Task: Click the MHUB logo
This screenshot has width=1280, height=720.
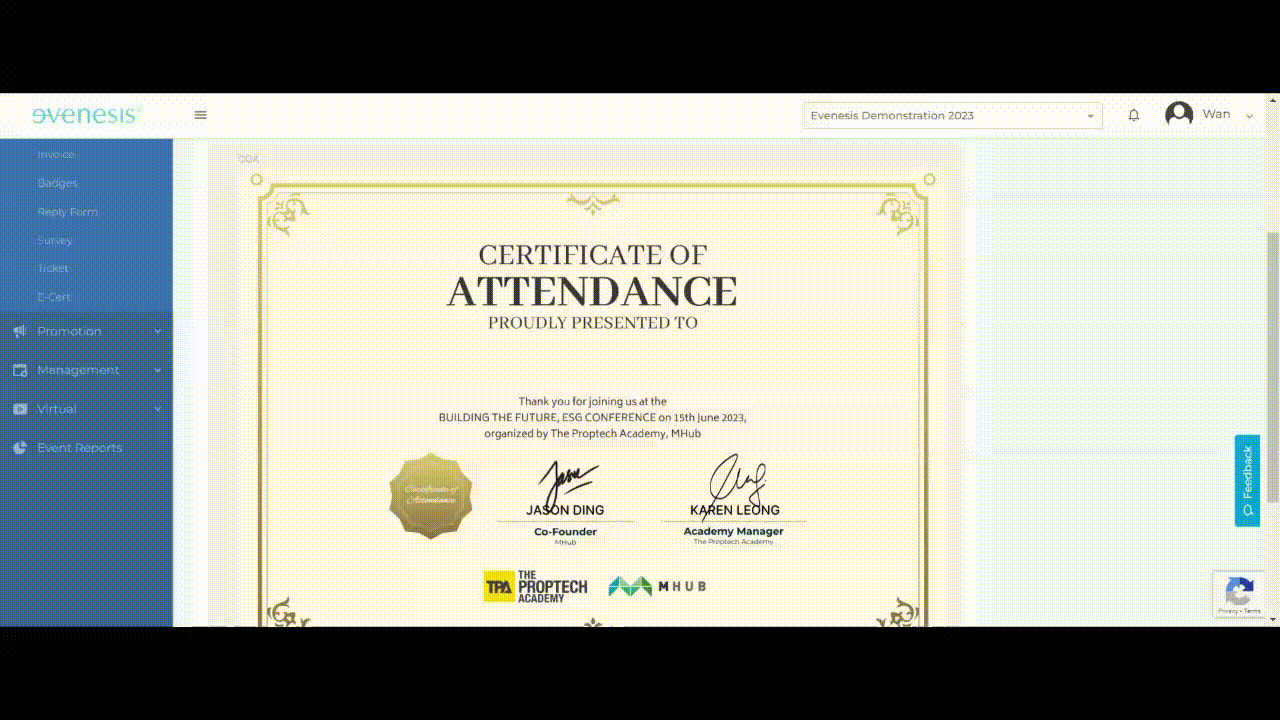Action: tap(657, 586)
